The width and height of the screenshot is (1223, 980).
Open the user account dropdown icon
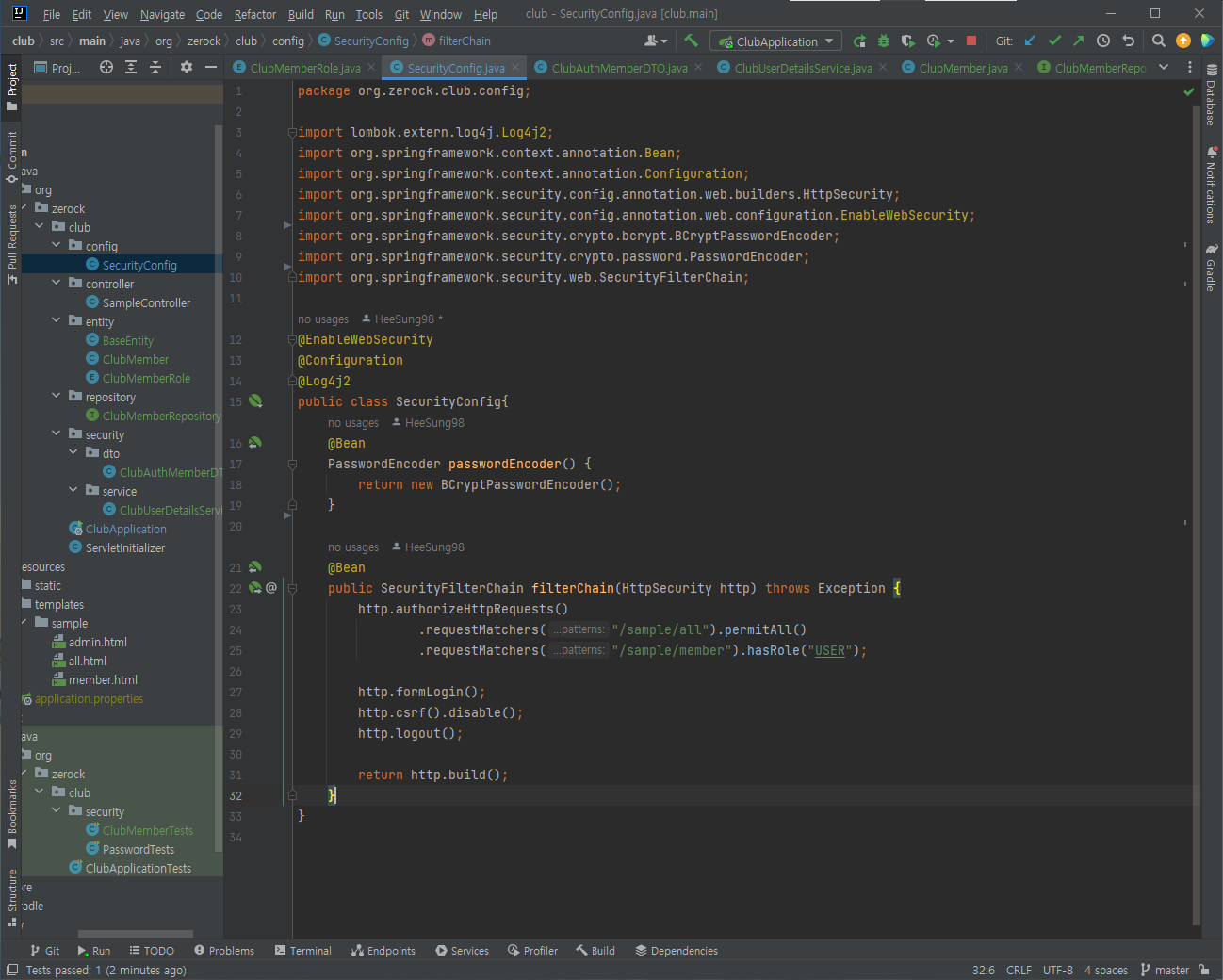click(x=656, y=41)
